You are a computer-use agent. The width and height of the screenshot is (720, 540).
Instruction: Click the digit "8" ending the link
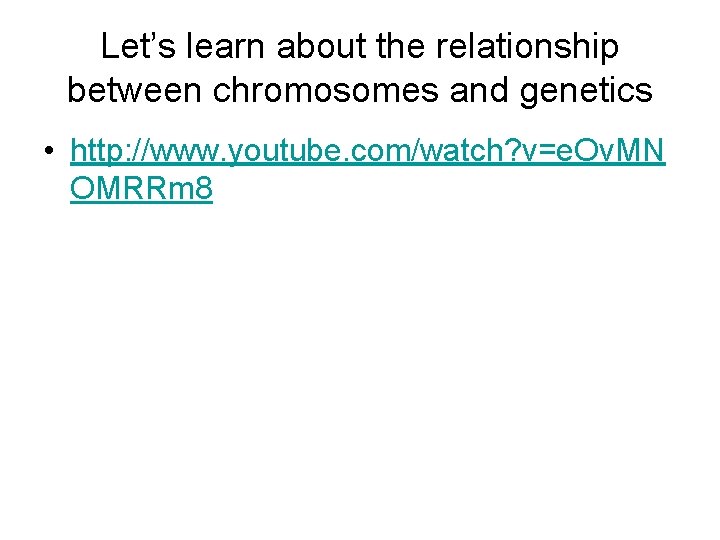tap(202, 189)
